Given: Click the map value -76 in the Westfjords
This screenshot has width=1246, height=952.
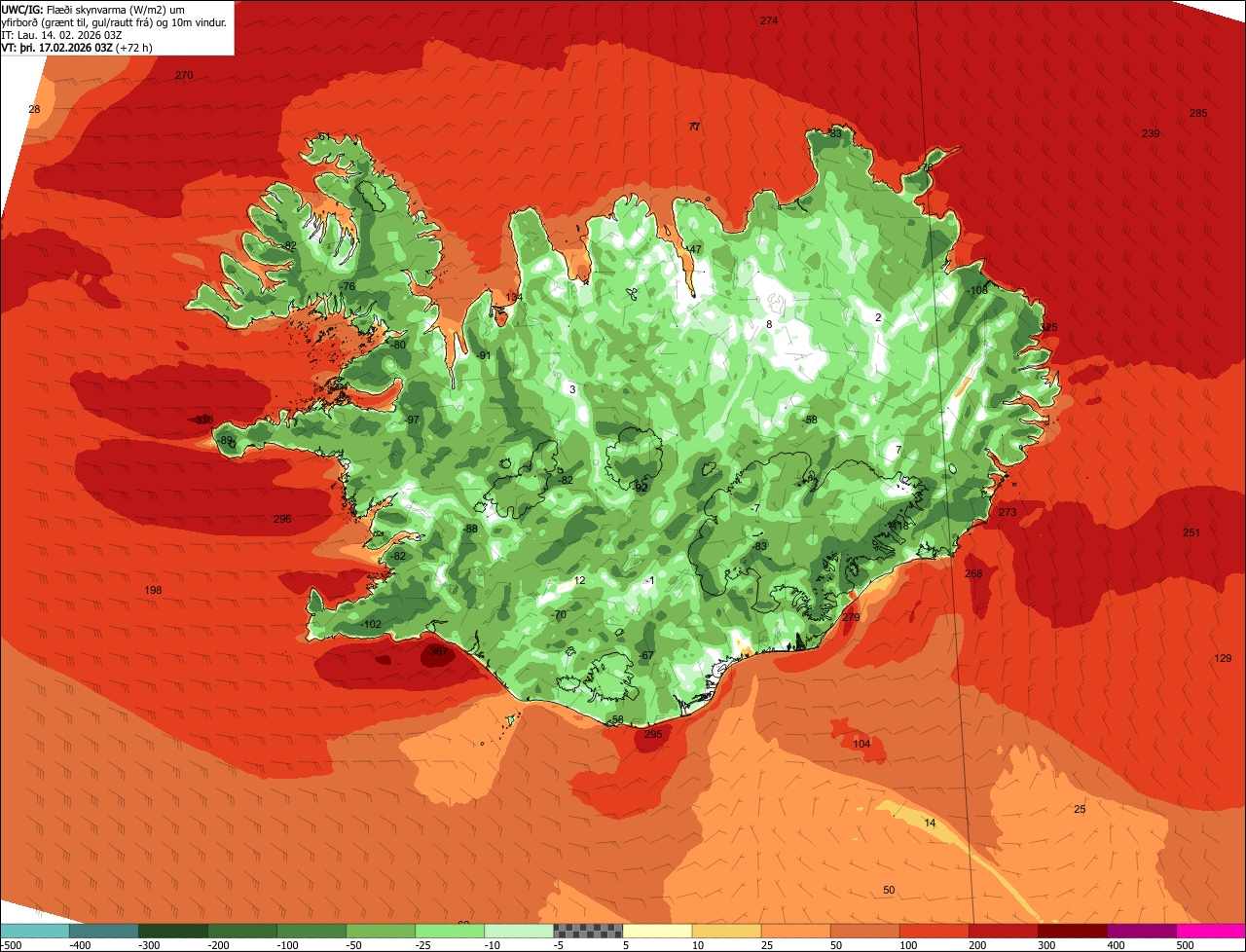Looking at the screenshot, I should [x=348, y=285].
